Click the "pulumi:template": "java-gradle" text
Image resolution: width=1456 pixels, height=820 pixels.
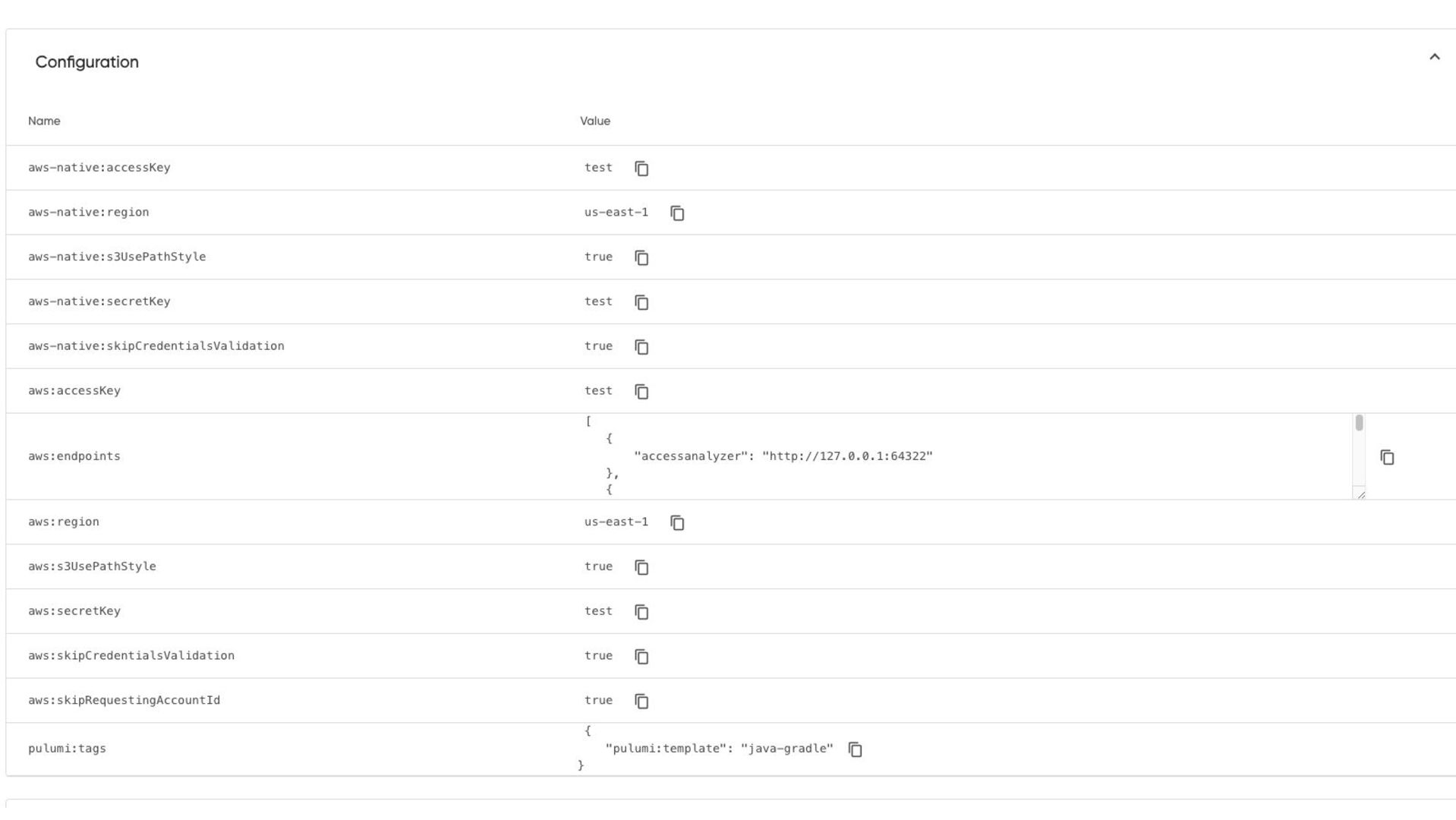(x=719, y=749)
